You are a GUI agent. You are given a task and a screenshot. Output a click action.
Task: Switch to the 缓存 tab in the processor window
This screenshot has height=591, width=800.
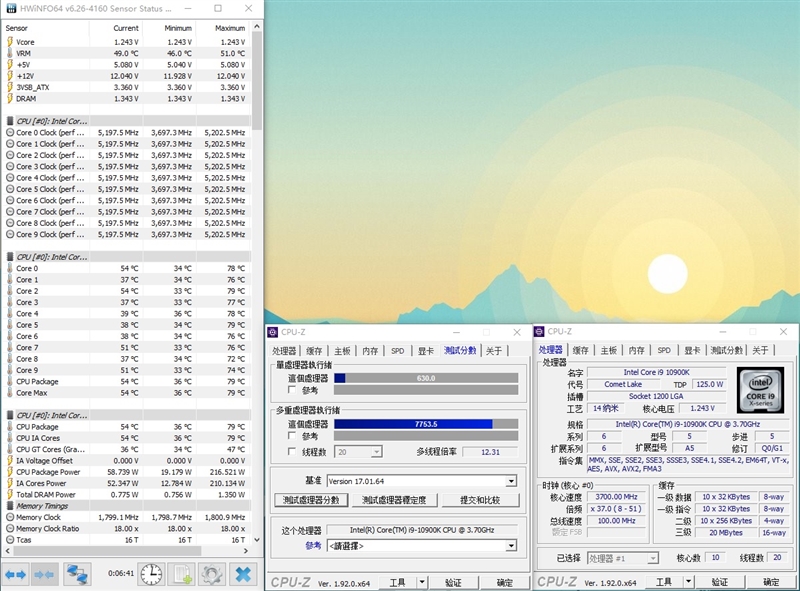582,350
